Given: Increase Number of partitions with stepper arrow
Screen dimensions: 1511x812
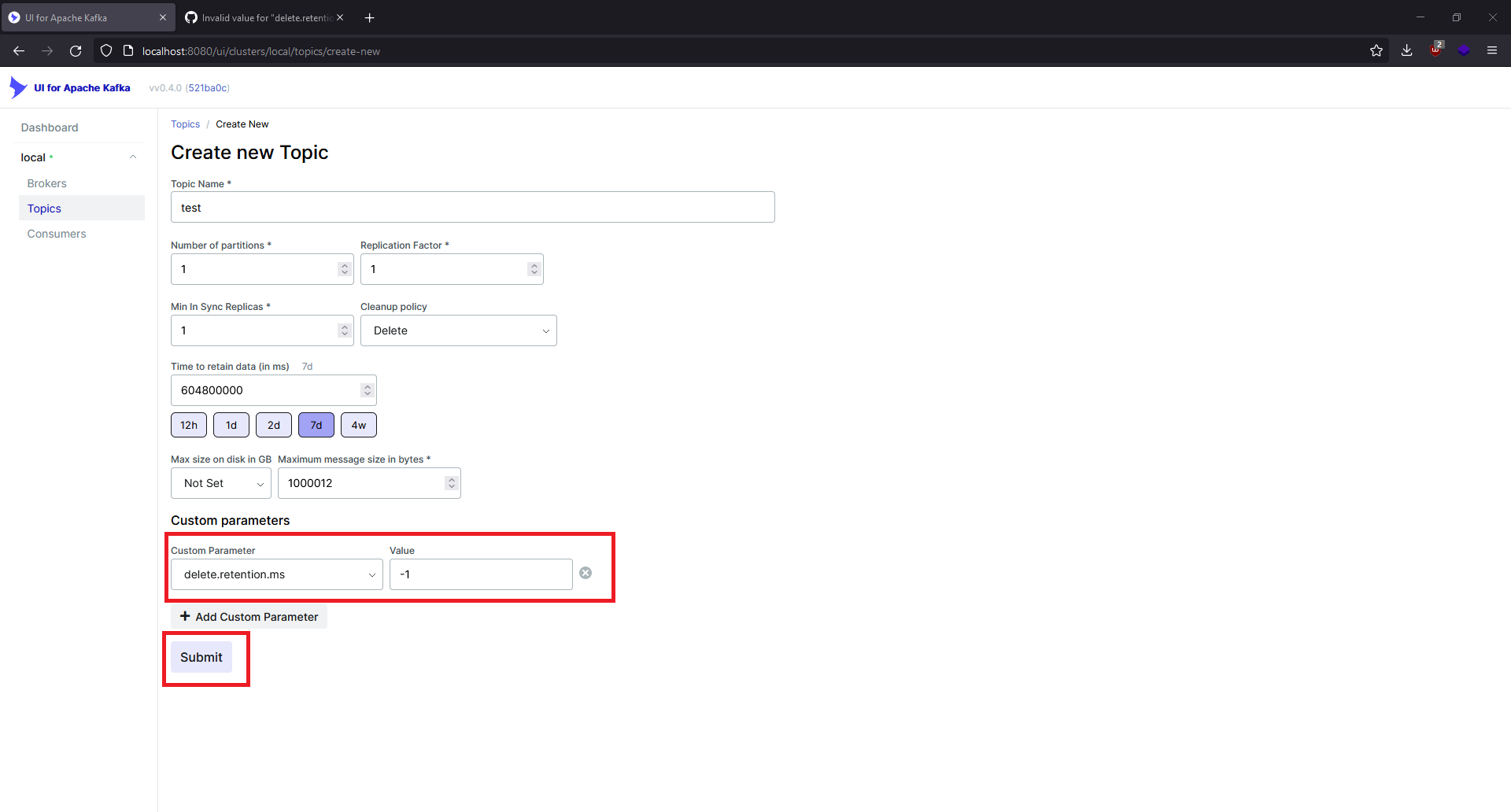Looking at the screenshot, I should [344, 264].
